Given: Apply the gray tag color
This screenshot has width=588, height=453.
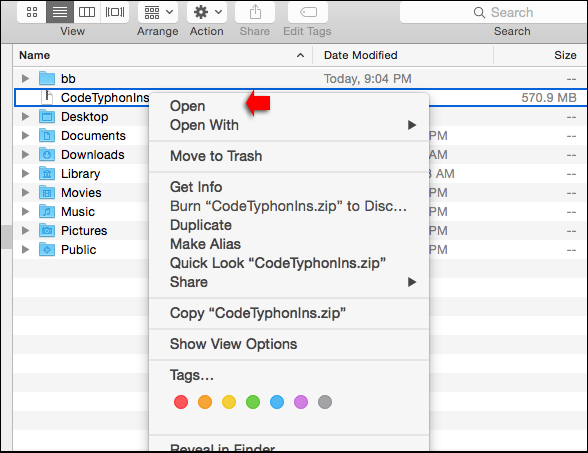Looking at the screenshot, I should pos(325,402).
